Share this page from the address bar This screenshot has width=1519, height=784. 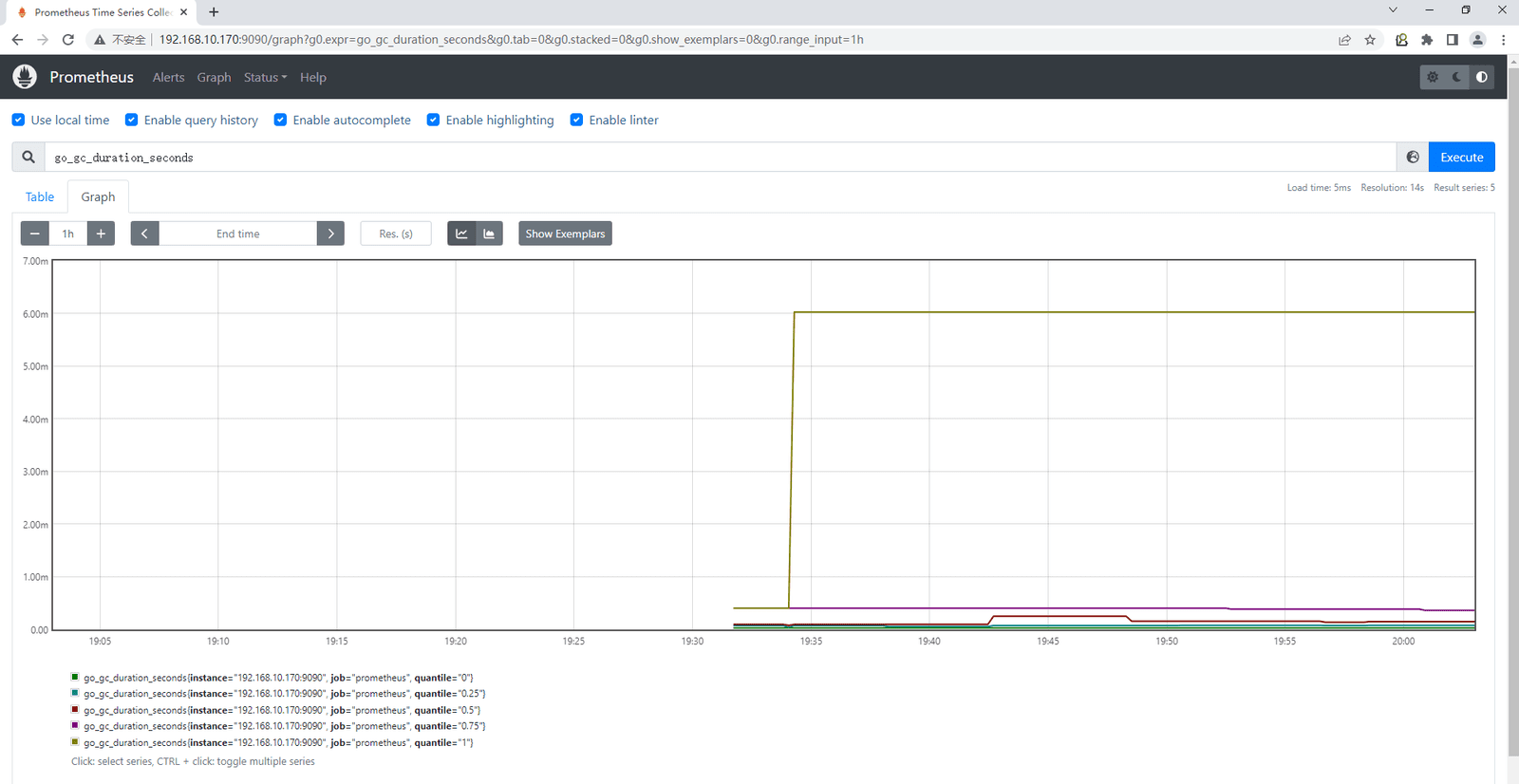[1344, 40]
